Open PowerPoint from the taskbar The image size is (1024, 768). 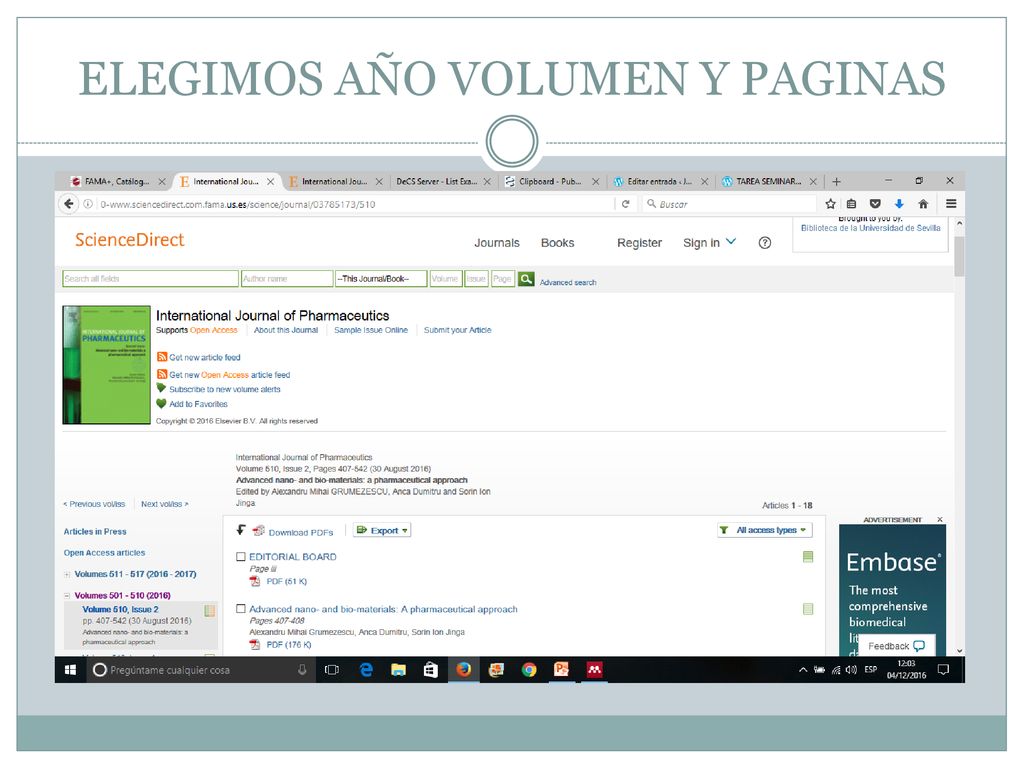click(562, 669)
